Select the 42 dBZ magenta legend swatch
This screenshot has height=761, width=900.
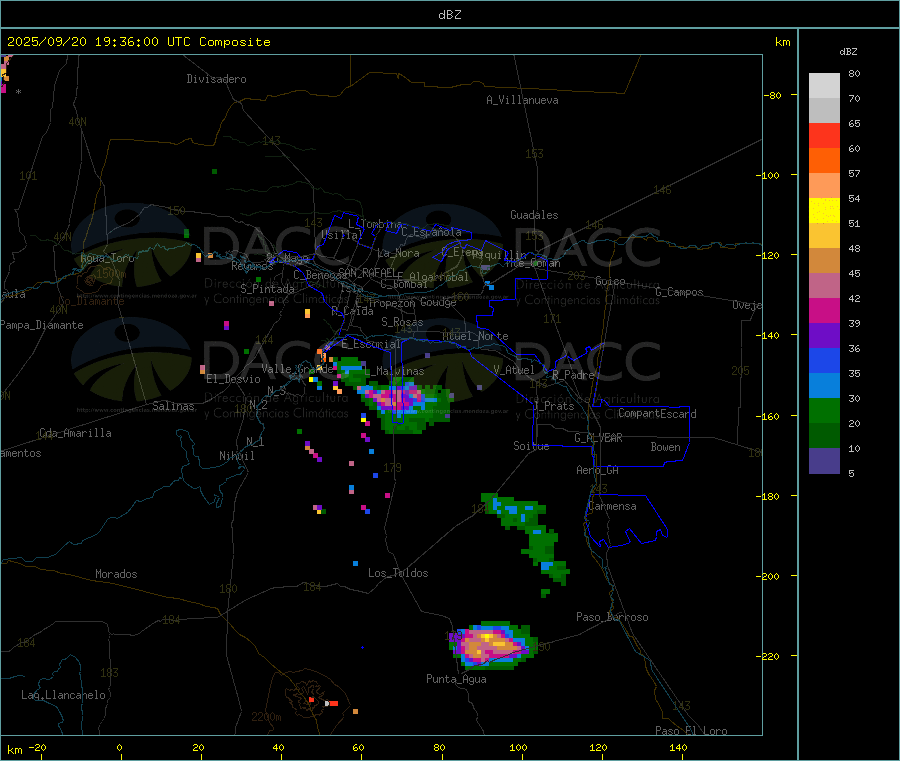(x=824, y=310)
